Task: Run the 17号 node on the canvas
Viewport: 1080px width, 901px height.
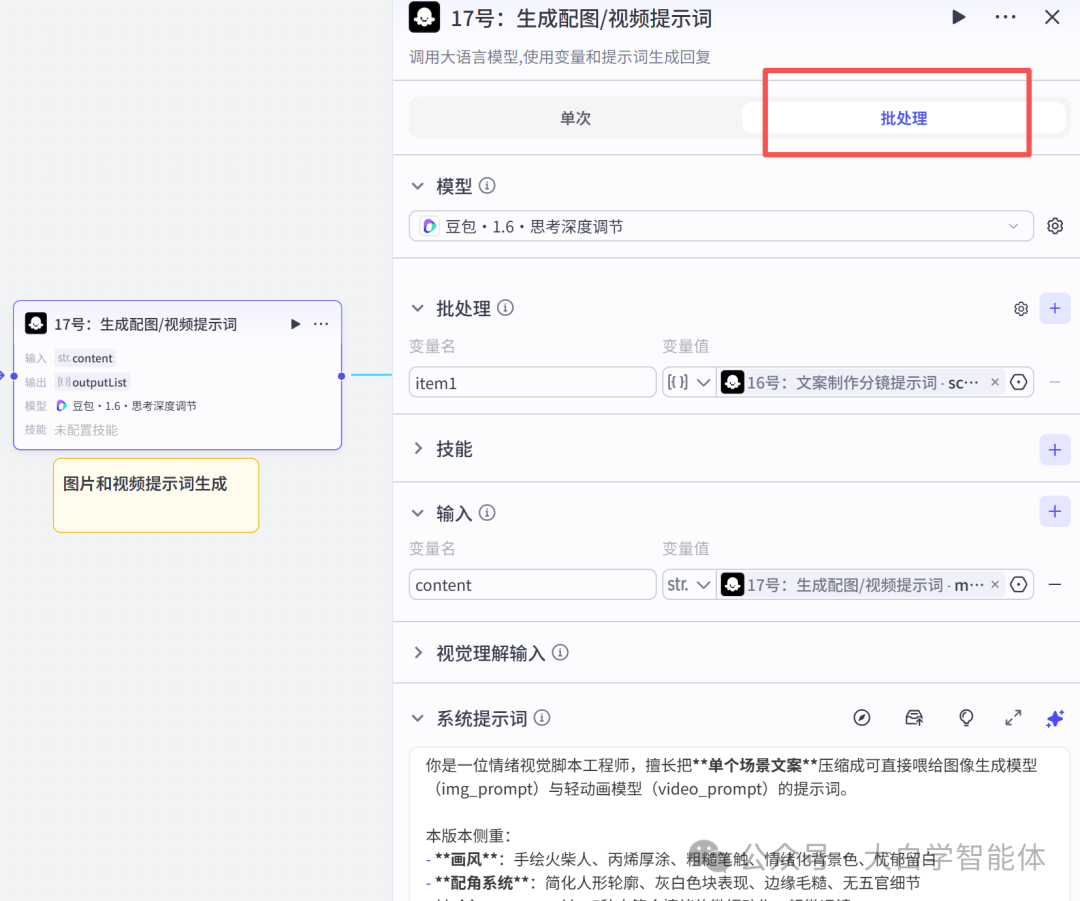Action: point(295,324)
